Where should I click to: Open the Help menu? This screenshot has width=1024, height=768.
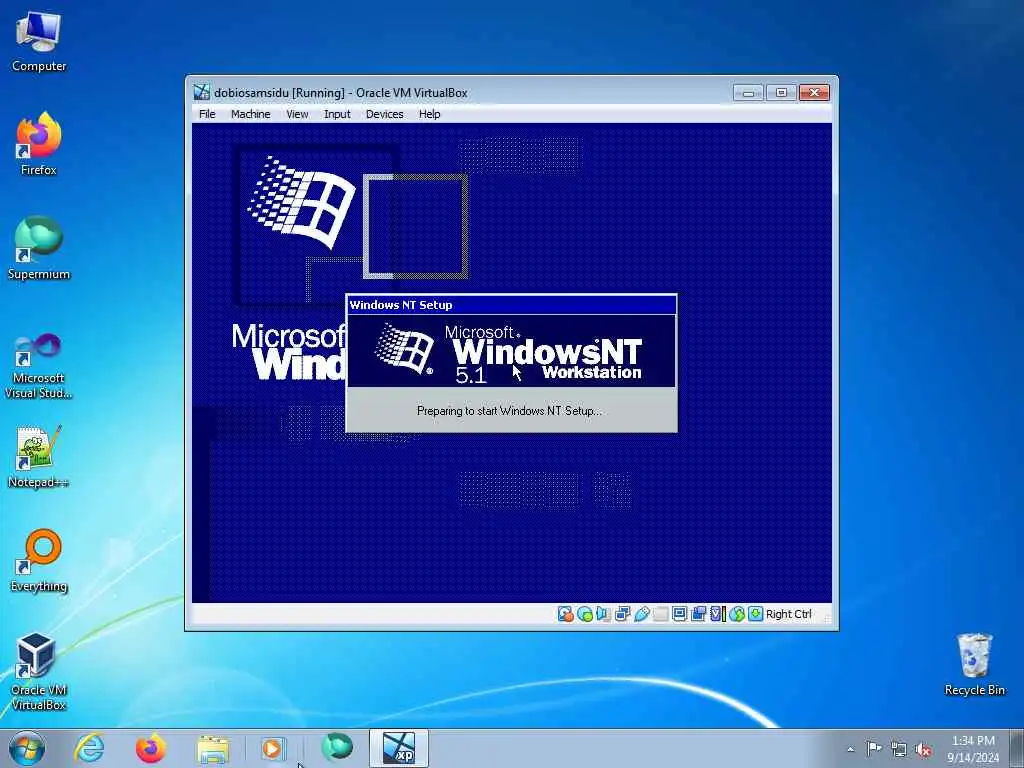(x=429, y=114)
